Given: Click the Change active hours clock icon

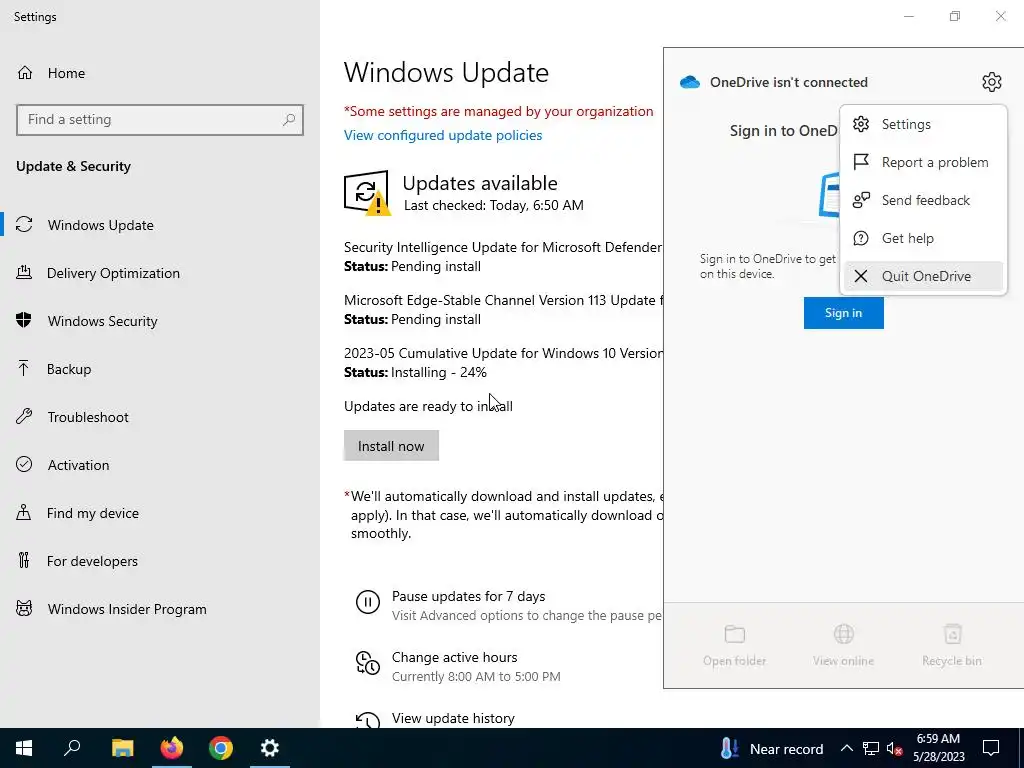Looking at the screenshot, I should pos(368,663).
